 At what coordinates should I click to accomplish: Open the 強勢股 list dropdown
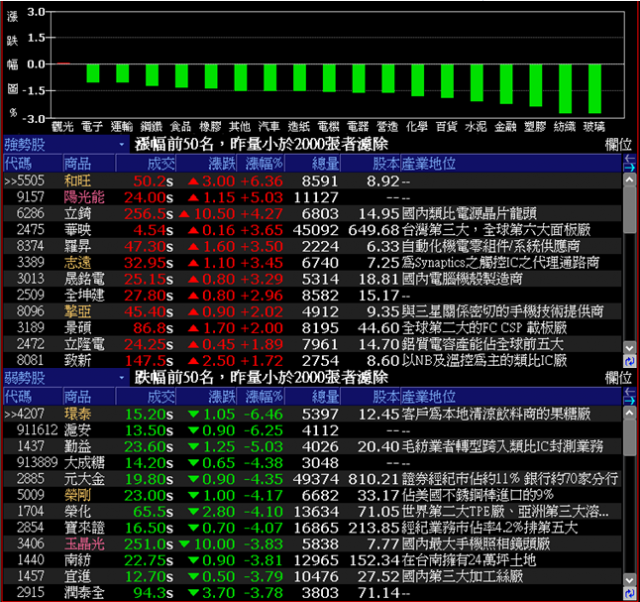click(x=66, y=144)
